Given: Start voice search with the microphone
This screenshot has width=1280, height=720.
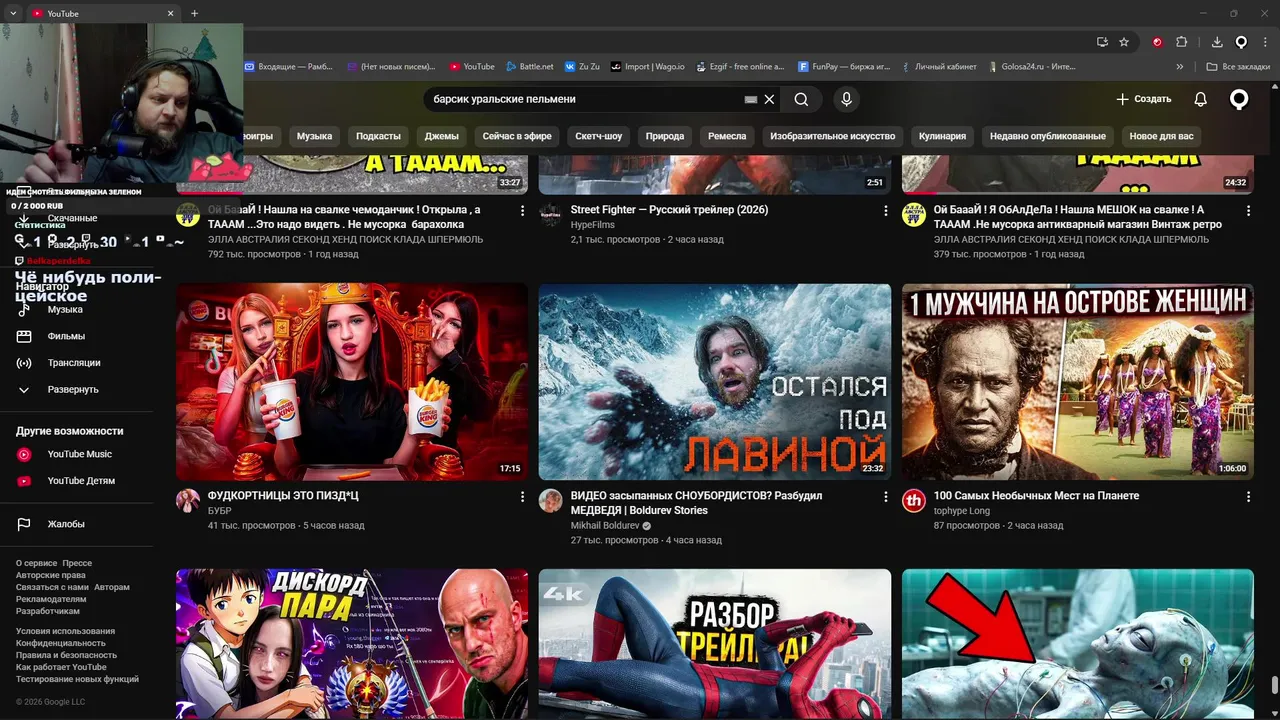Looking at the screenshot, I should click(846, 99).
